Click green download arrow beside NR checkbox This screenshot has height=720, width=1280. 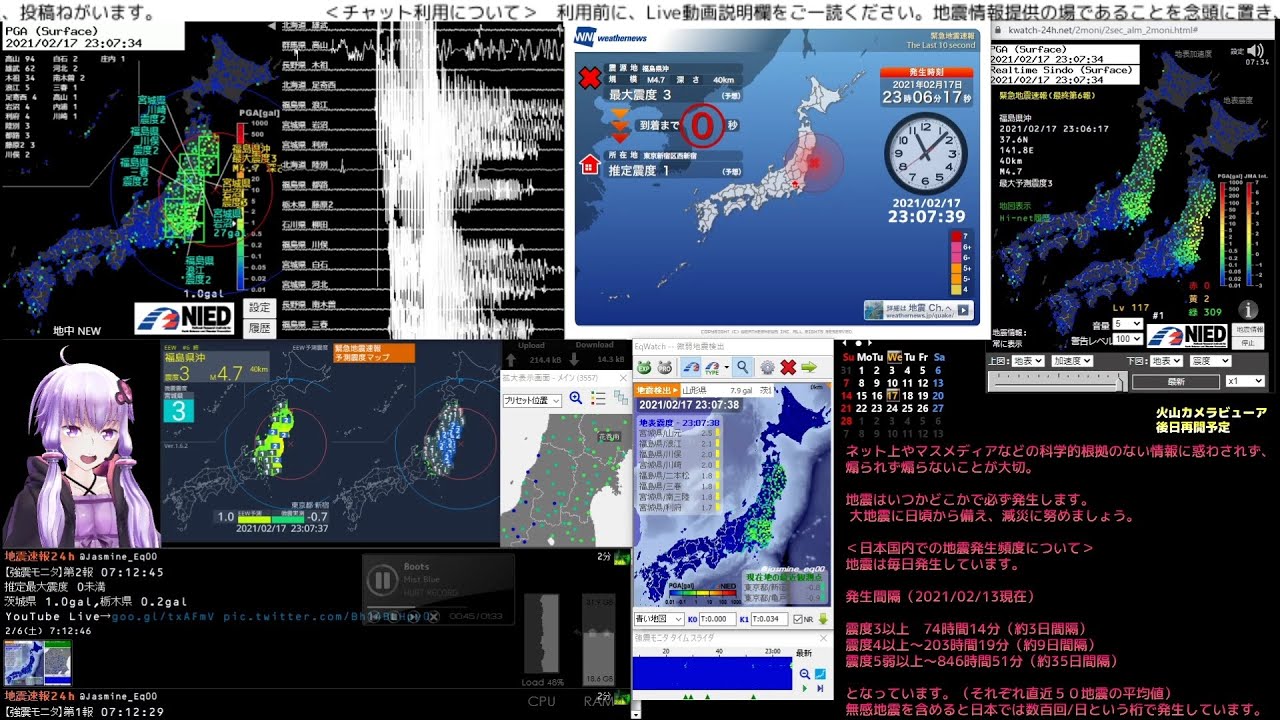[x=822, y=619]
